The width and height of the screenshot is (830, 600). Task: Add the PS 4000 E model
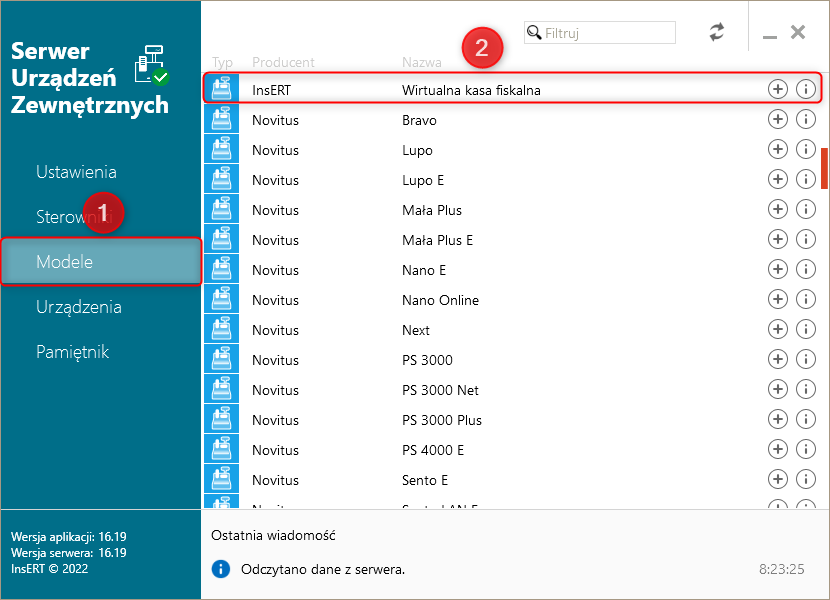778,449
